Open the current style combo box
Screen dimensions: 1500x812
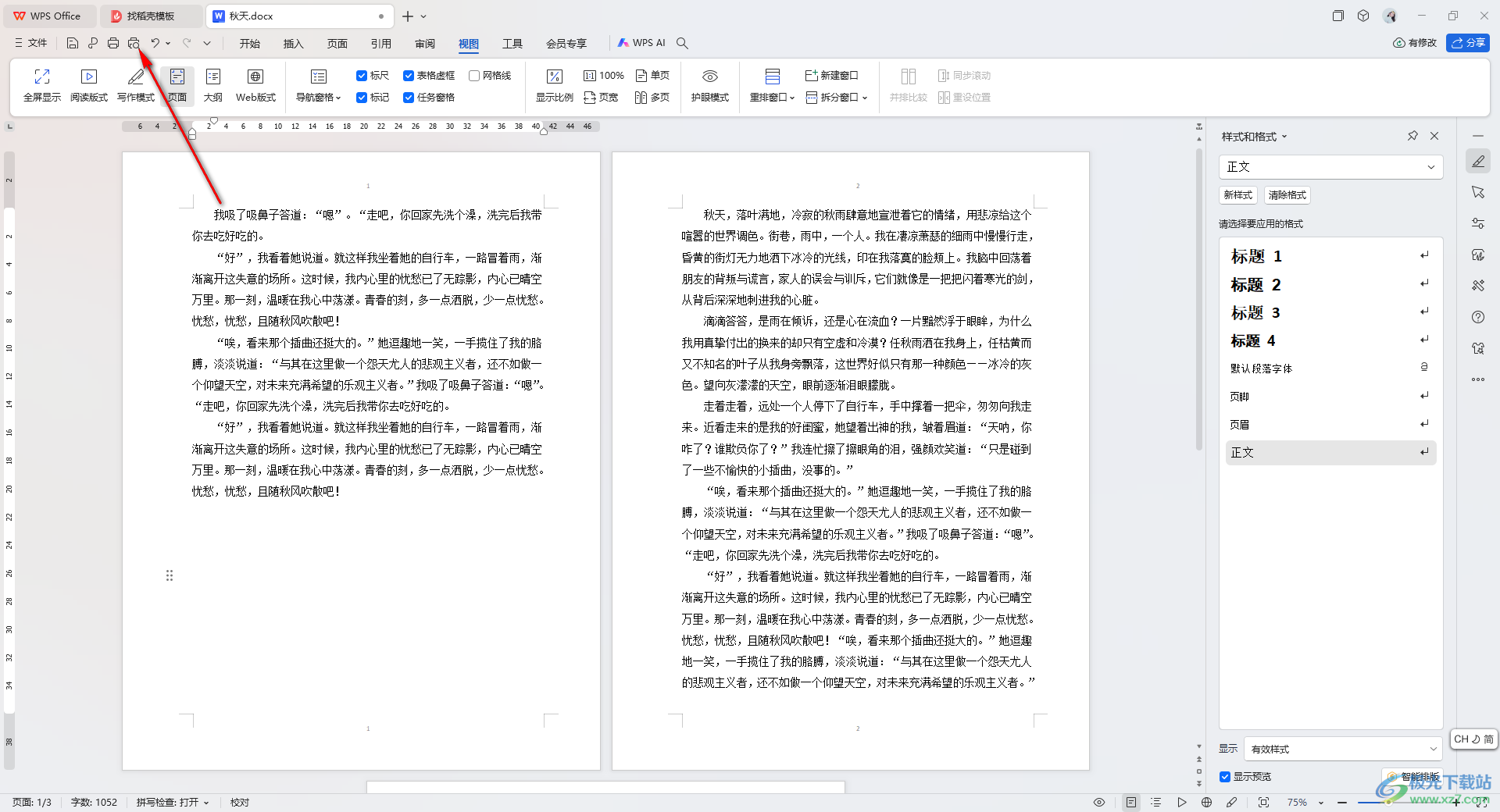(x=1330, y=167)
